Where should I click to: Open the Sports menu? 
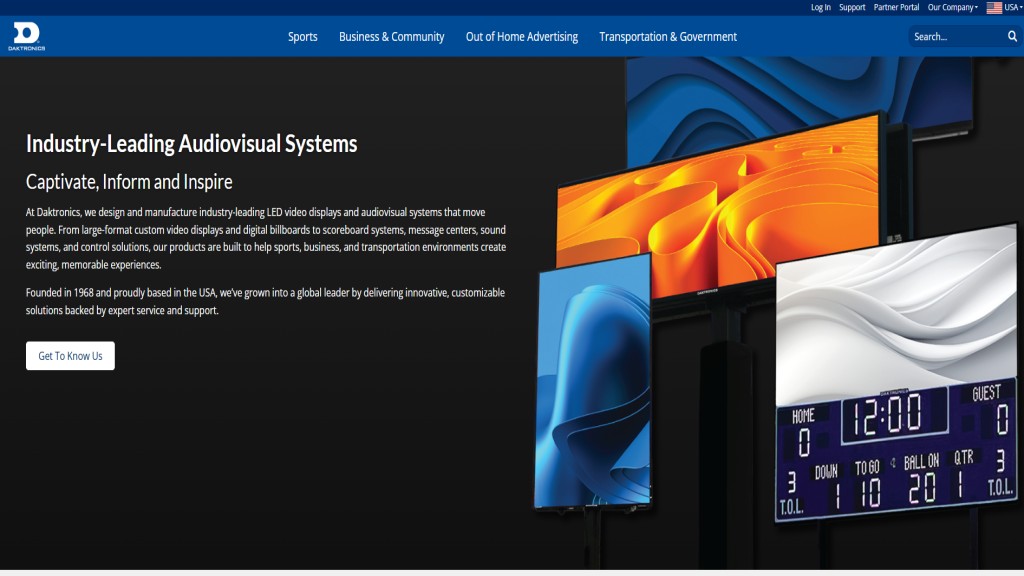coord(302,37)
